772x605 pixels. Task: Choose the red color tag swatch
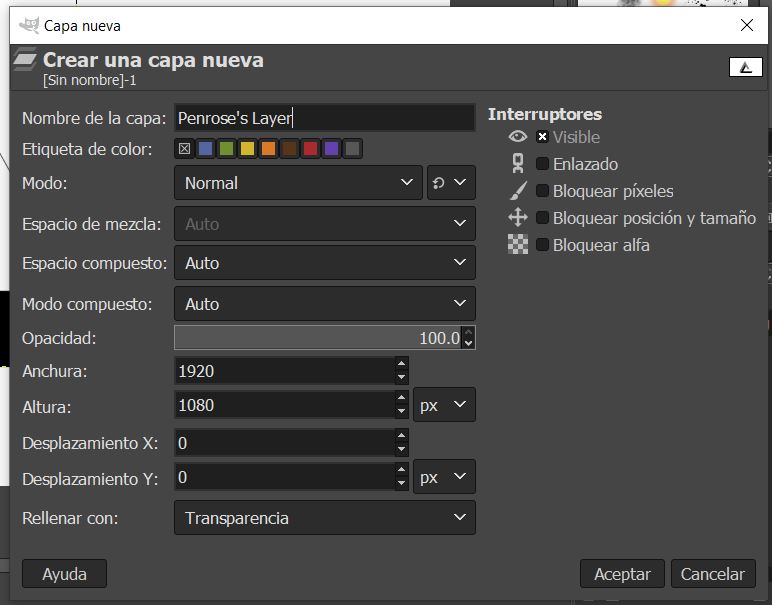click(311, 148)
